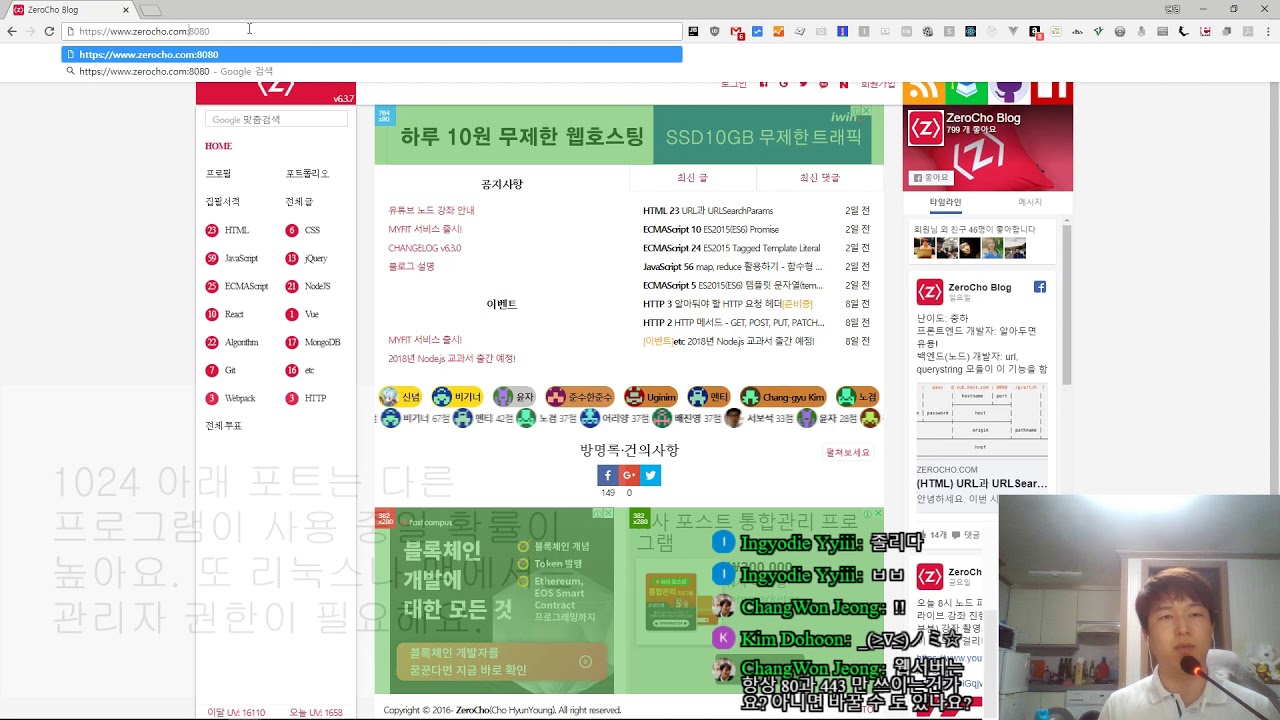Click the Facebook widget scrollbar
1280x720 pixels.
click(x=1067, y=305)
